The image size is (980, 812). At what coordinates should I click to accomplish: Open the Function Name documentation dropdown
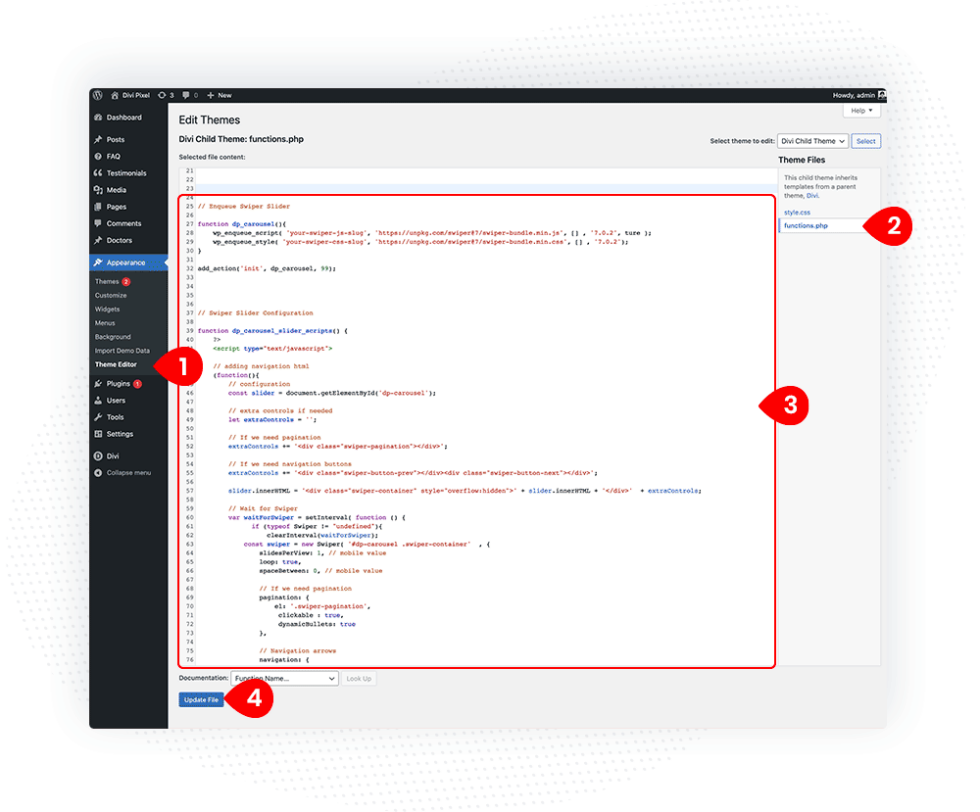(285, 678)
